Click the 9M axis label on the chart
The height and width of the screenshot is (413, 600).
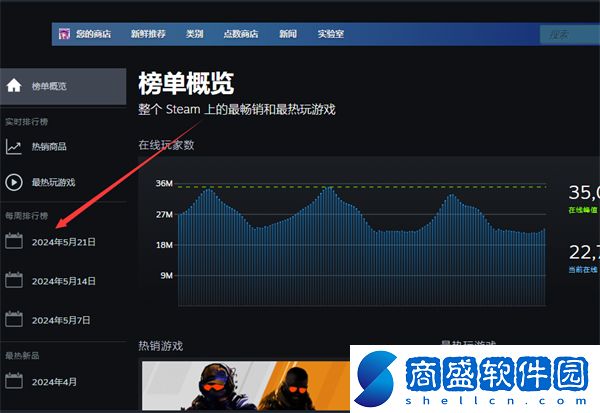pyautogui.click(x=166, y=276)
